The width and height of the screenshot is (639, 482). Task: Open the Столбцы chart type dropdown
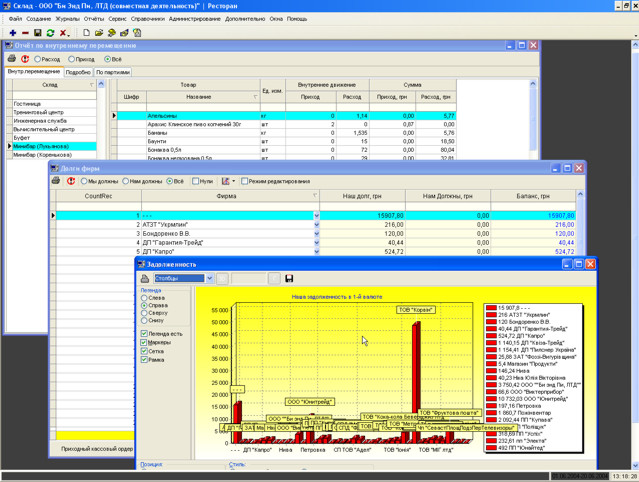point(209,278)
